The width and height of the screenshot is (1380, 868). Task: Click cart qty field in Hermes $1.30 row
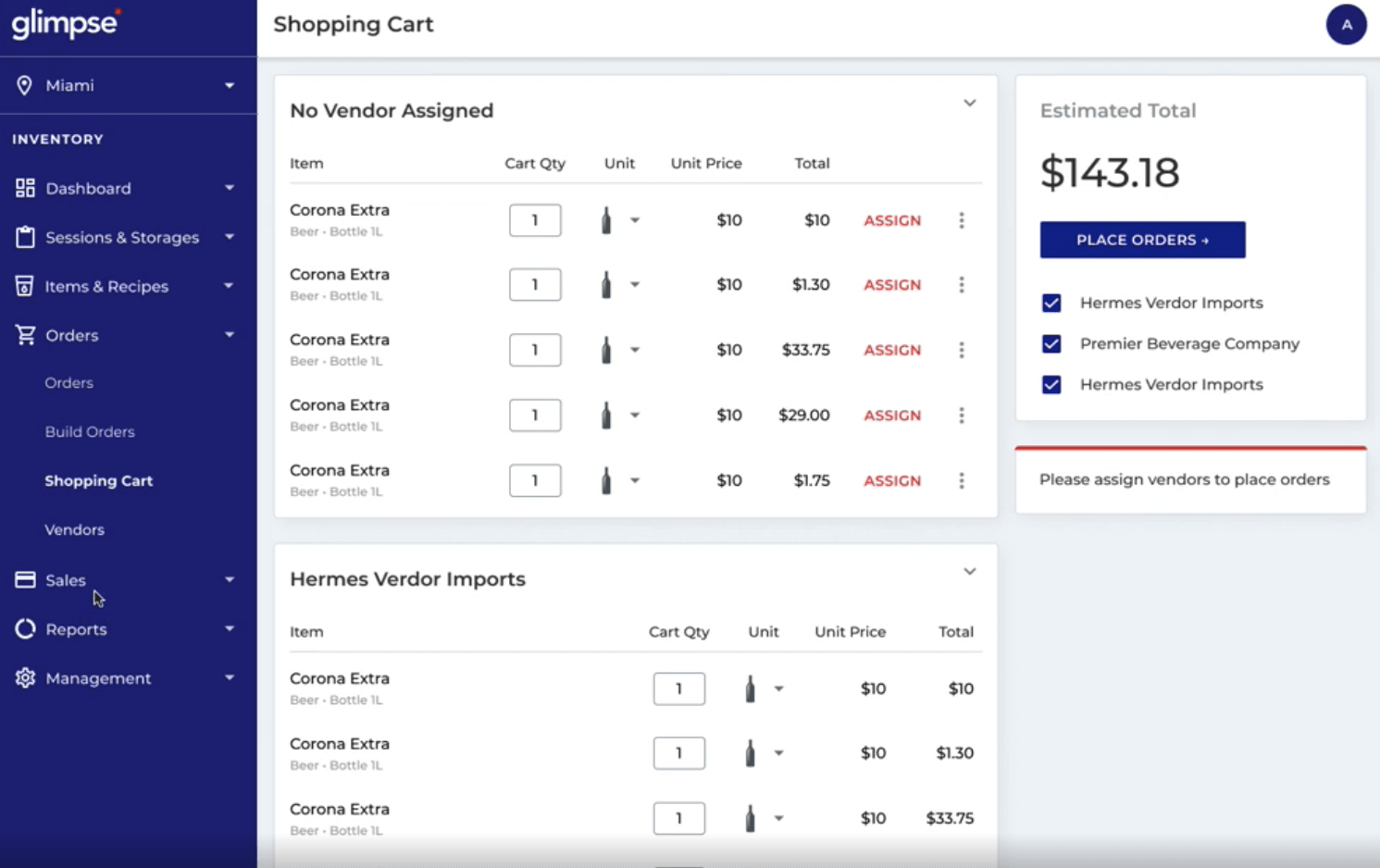coord(679,753)
